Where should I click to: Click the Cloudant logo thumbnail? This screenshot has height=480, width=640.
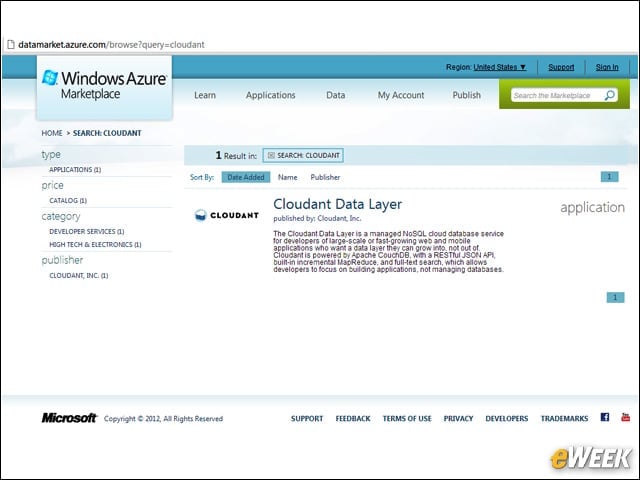(227, 215)
